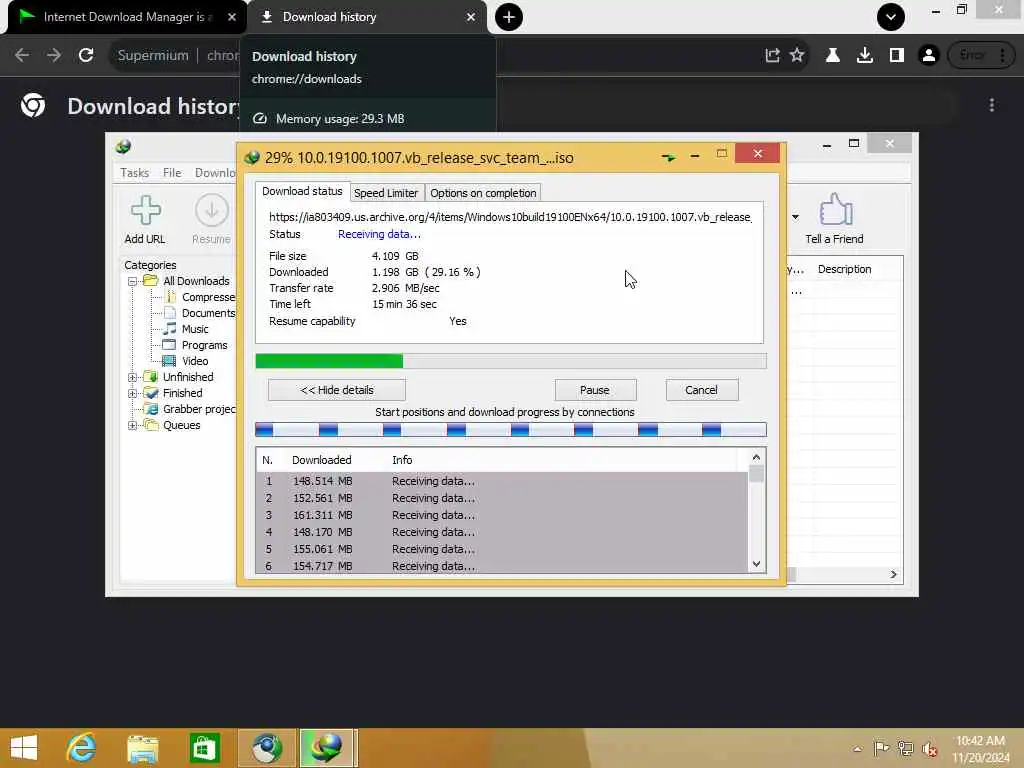Click the browser back arrow

point(22,56)
